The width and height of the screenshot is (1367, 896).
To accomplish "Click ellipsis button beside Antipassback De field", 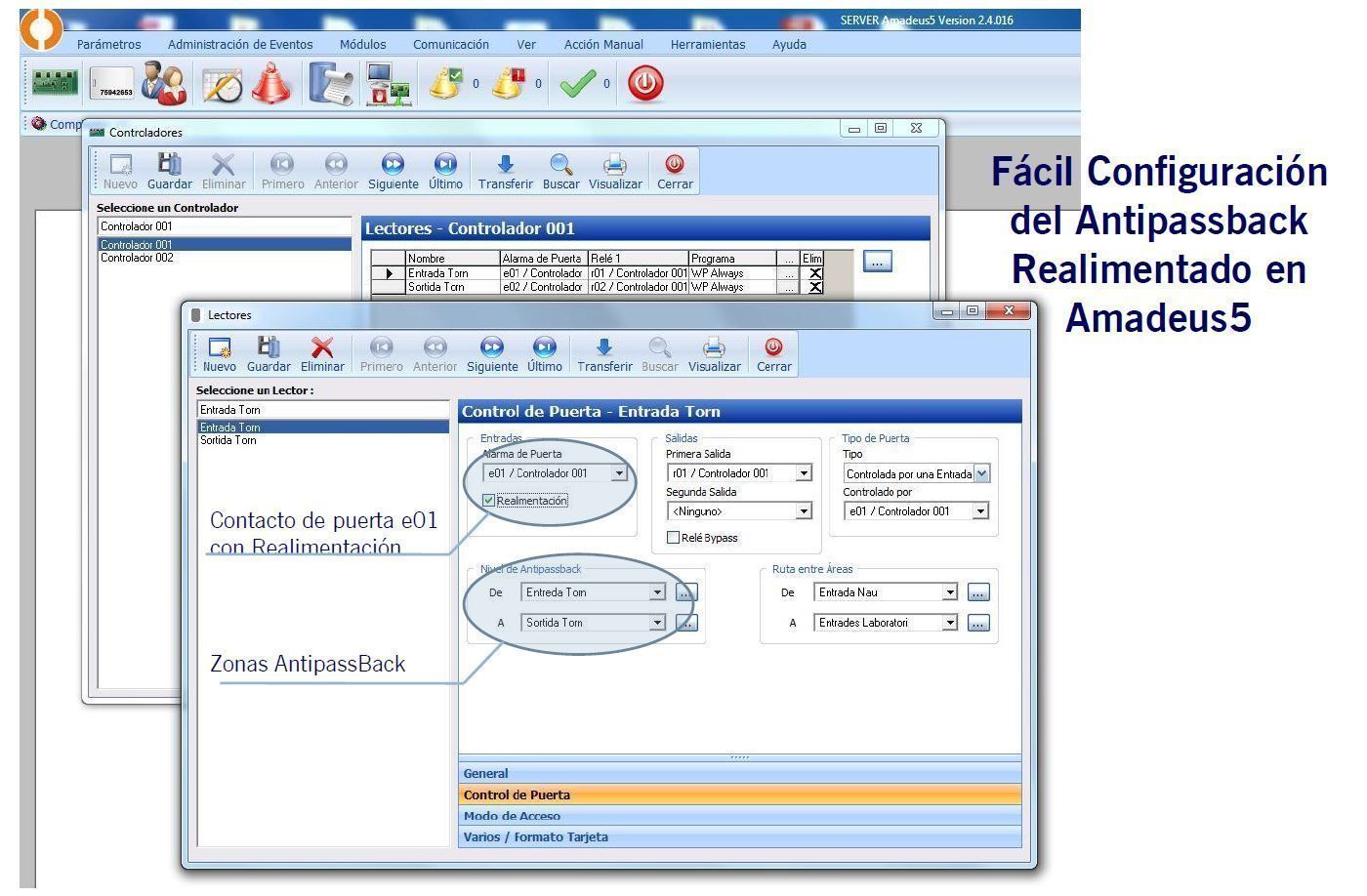I will 686,592.
